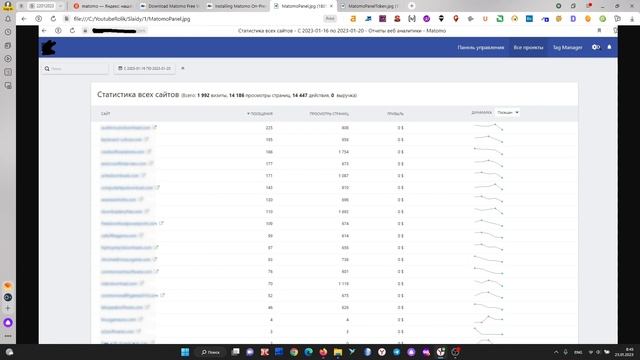The height and width of the screenshot is (360, 640).
Task: Select Все проекты in the Matomo header
Action: pos(528,47)
